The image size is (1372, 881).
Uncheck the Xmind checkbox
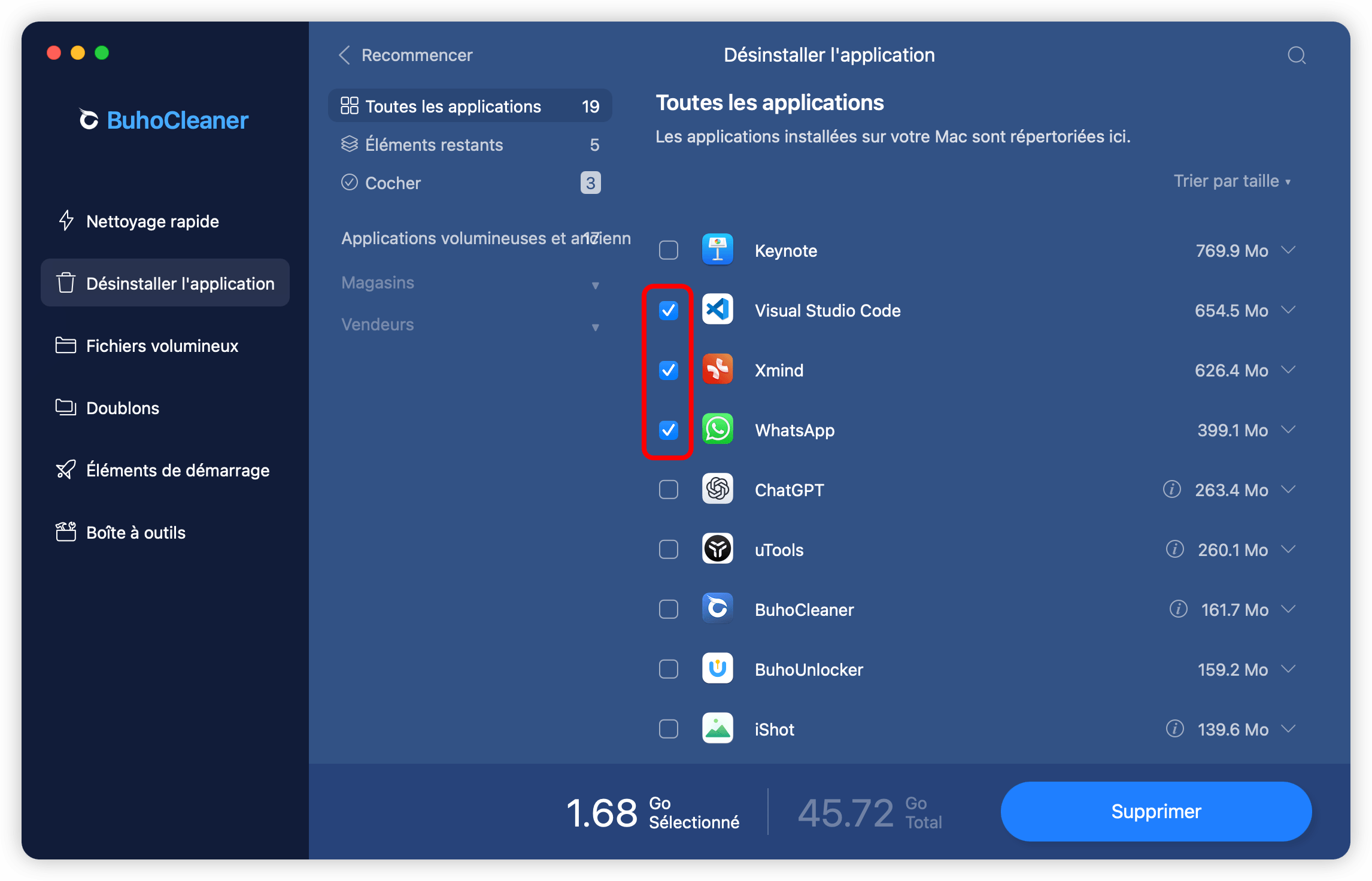pyautogui.click(x=668, y=370)
